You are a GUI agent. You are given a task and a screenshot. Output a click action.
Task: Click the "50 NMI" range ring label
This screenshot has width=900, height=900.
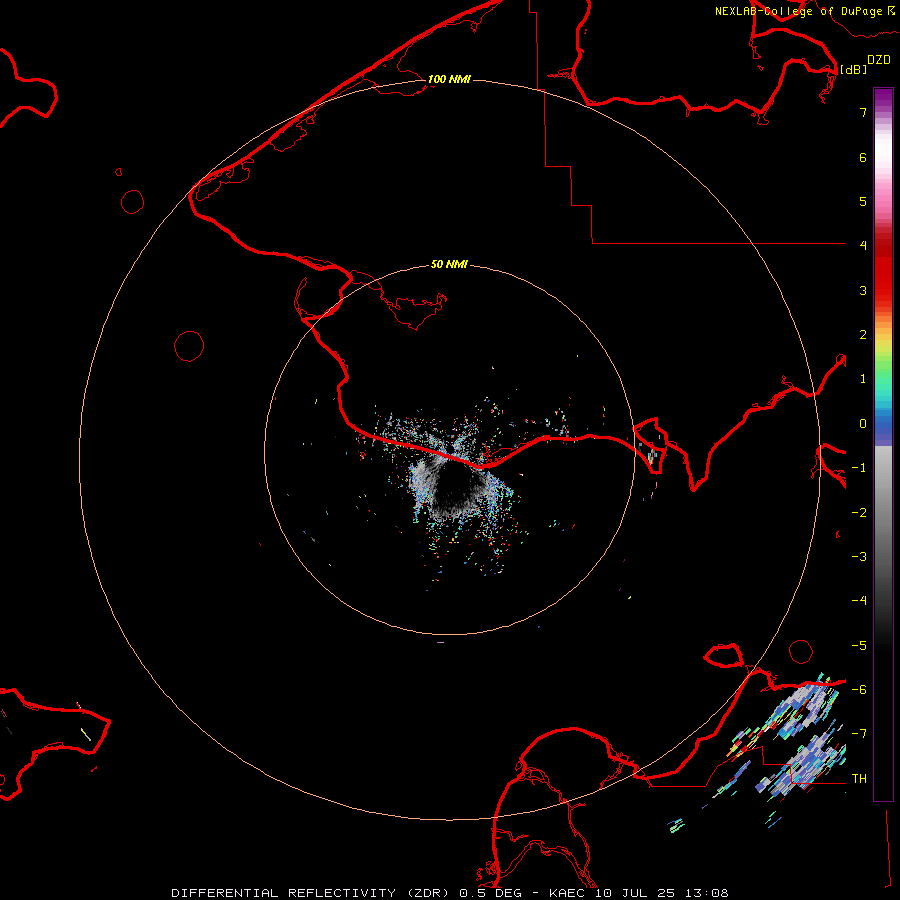(x=449, y=264)
